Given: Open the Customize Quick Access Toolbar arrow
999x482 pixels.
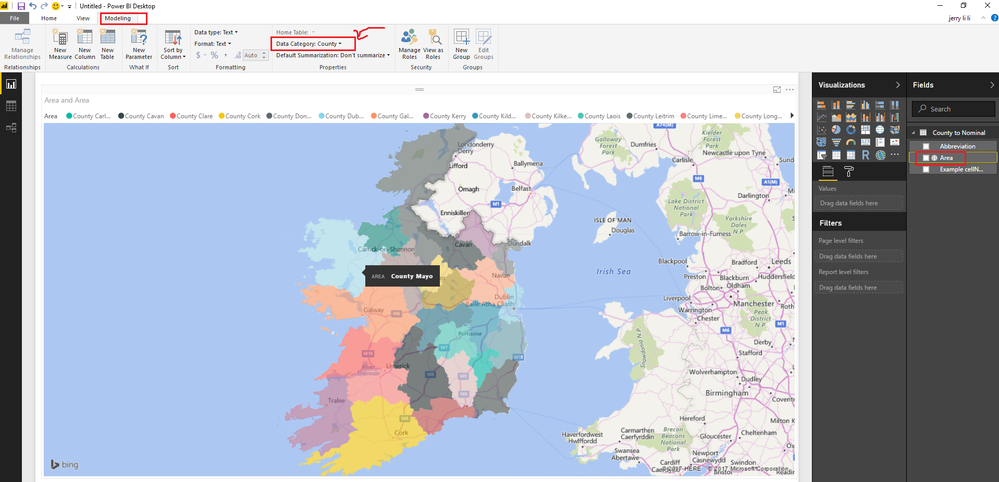Looking at the screenshot, I should 69,6.
